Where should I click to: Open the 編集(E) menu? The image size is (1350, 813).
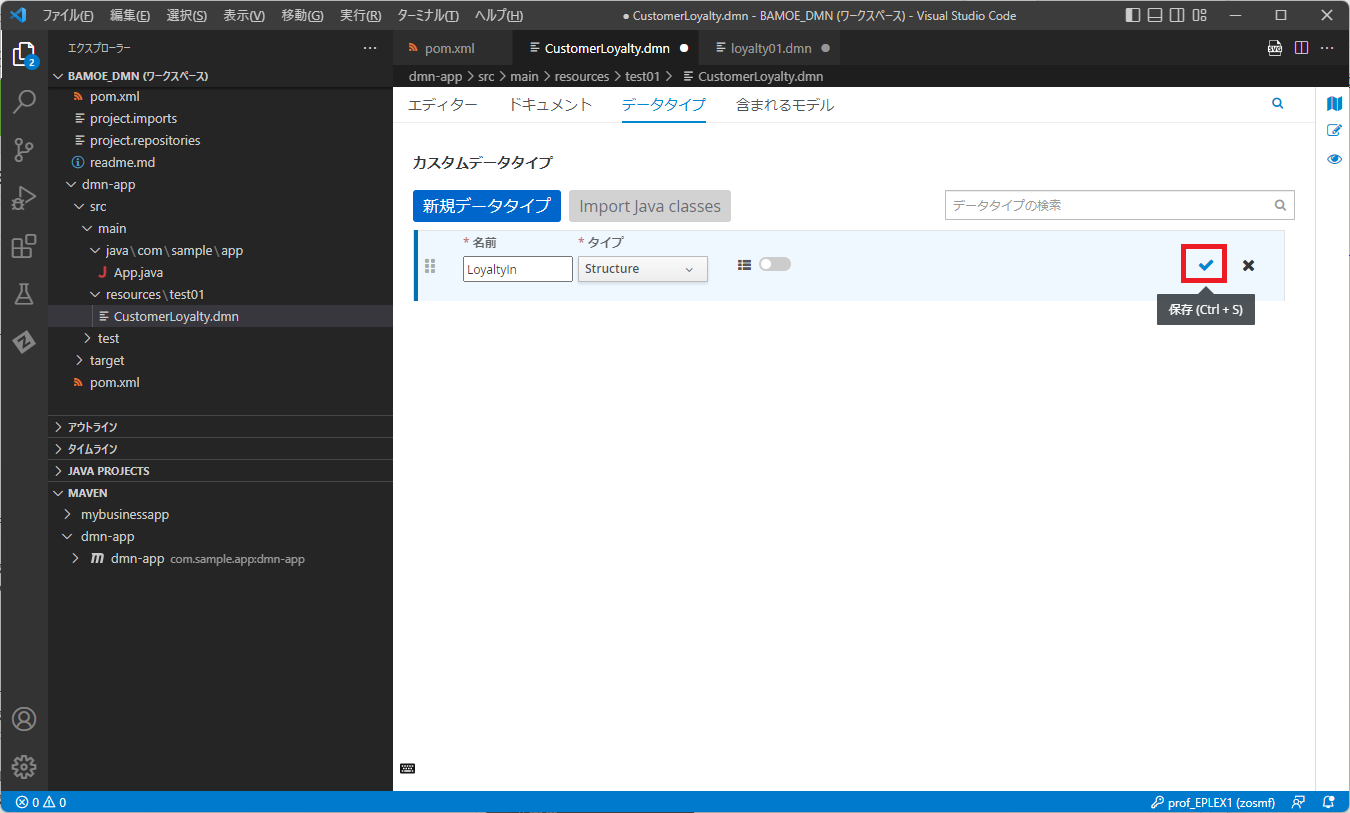pos(130,15)
